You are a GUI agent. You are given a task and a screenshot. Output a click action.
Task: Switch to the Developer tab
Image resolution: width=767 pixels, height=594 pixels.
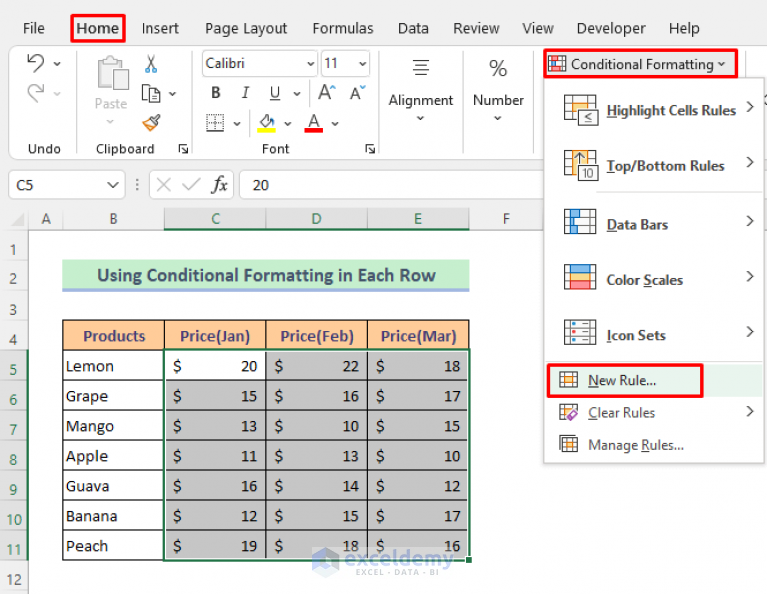(x=611, y=28)
